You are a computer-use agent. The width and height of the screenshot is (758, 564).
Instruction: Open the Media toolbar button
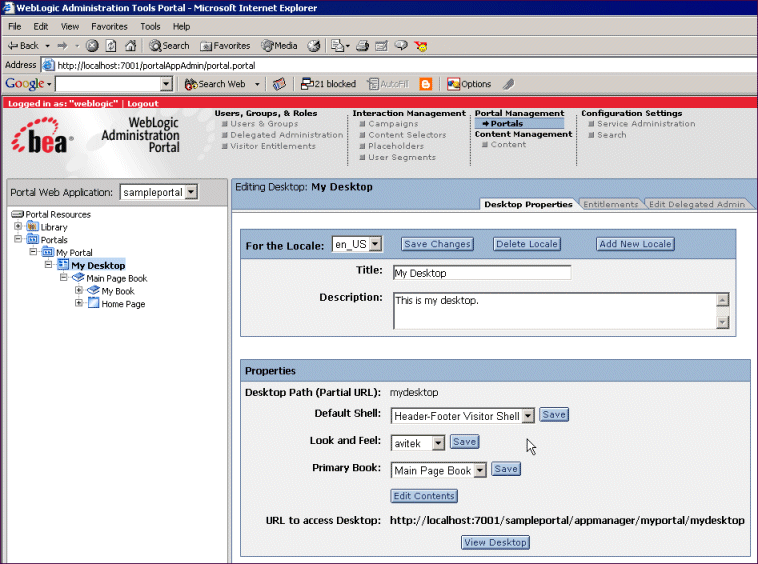point(279,46)
